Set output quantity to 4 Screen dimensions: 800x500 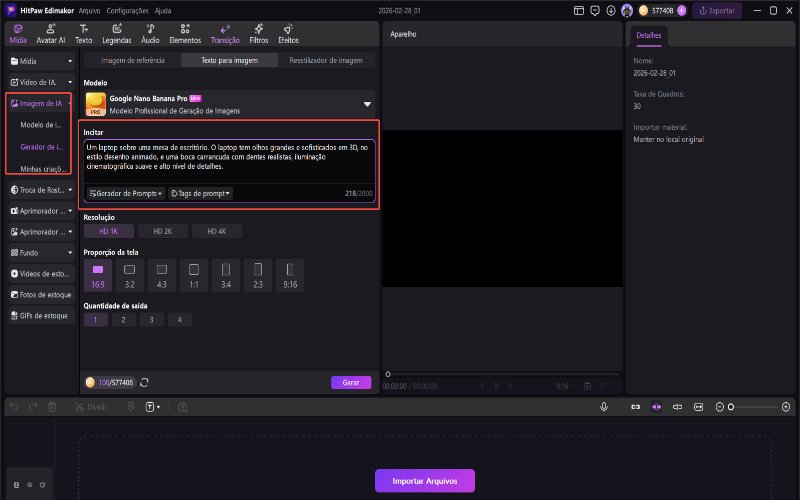(179, 319)
